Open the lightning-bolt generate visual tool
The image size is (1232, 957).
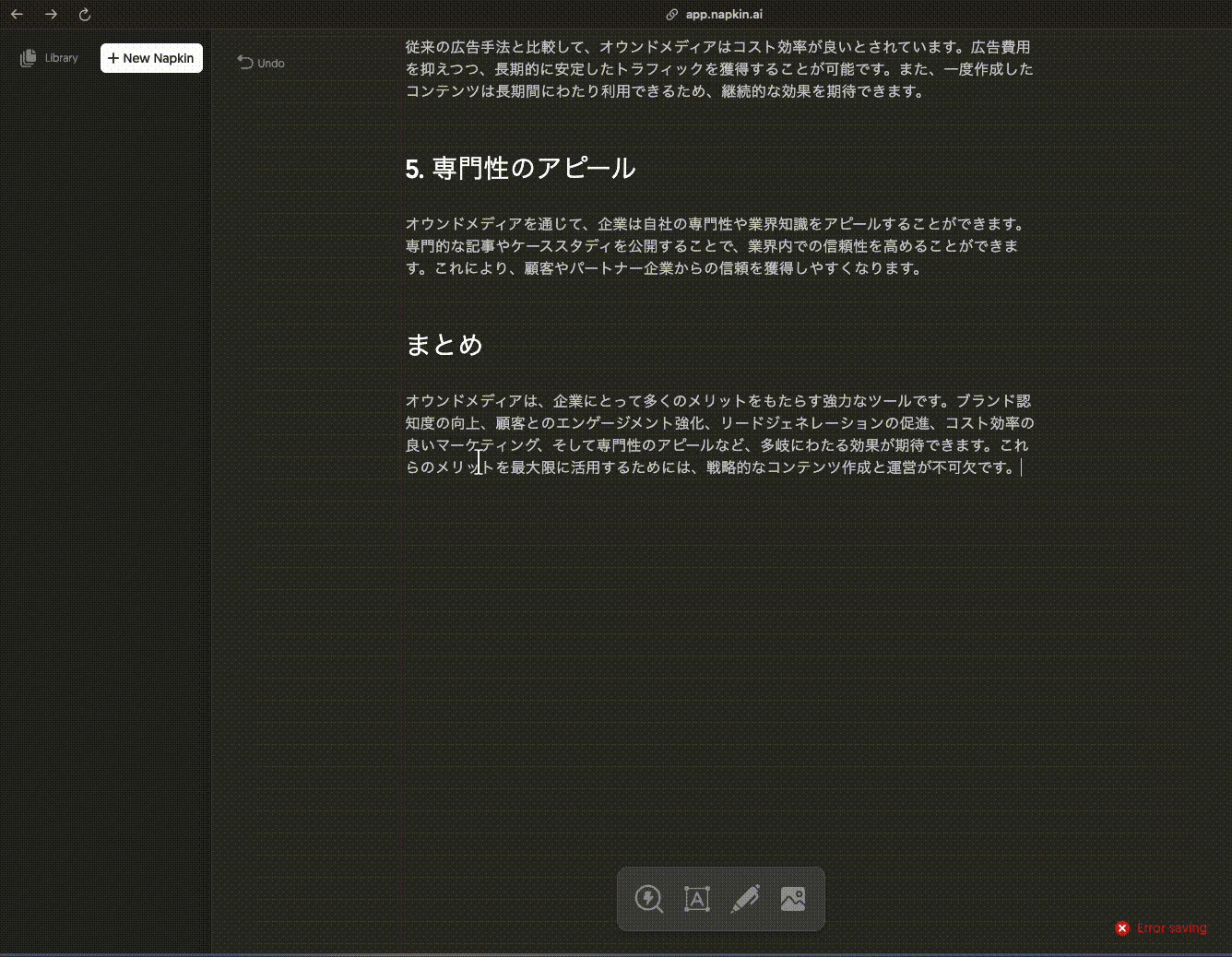(649, 899)
